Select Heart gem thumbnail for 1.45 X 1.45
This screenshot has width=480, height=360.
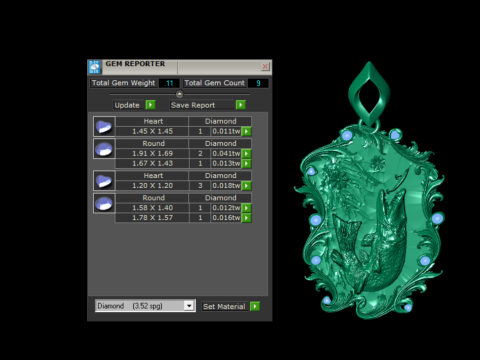click(104, 126)
